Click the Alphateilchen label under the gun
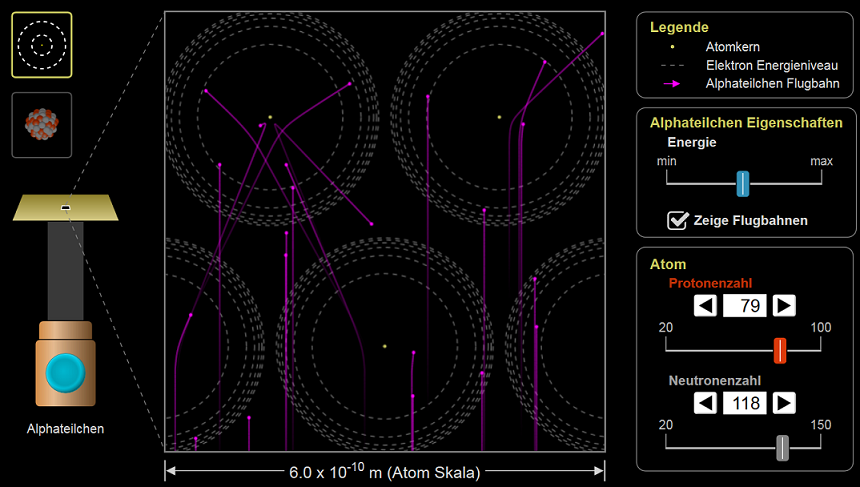Image resolution: width=860 pixels, height=487 pixels. [65, 429]
